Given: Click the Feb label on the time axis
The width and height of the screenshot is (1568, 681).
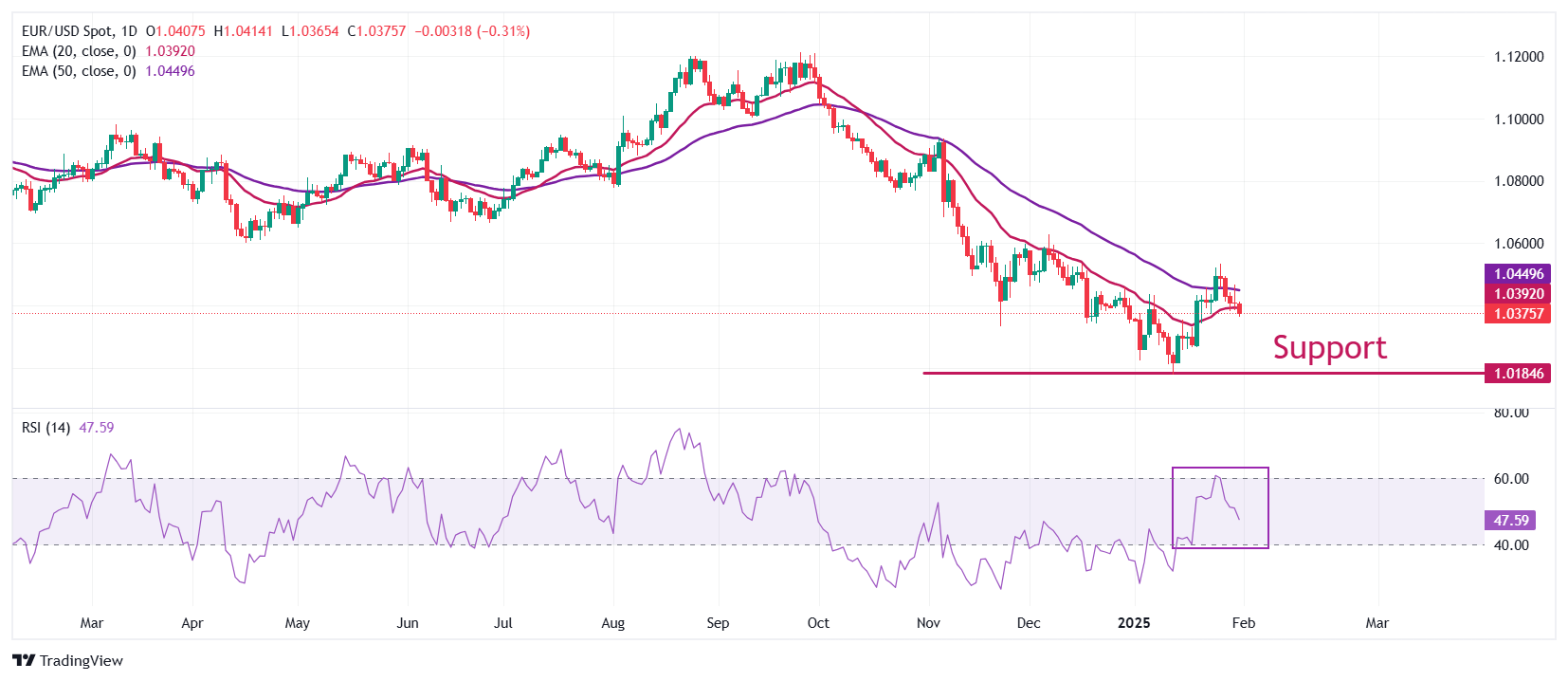Looking at the screenshot, I should point(1243,623).
